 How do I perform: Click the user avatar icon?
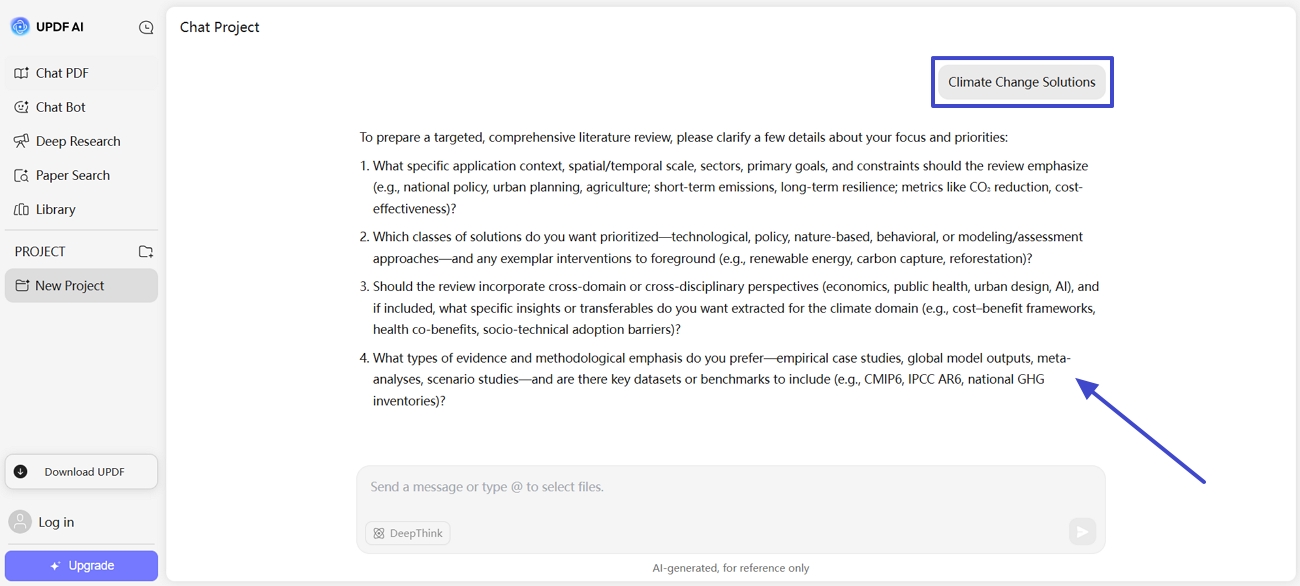pyautogui.click(x=20, y=522)
